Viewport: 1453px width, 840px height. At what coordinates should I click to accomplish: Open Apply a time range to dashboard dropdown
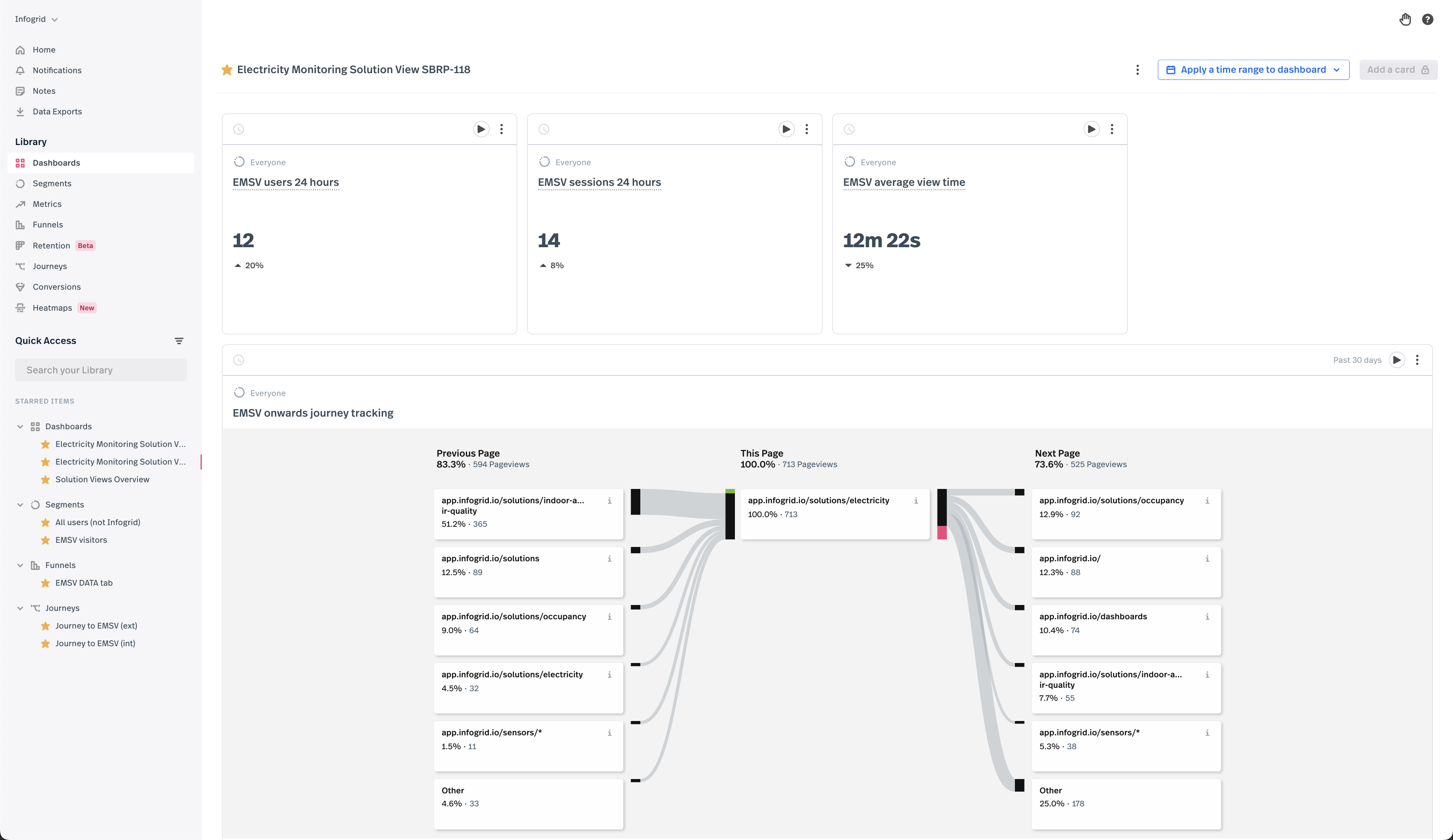point(1253,70)
